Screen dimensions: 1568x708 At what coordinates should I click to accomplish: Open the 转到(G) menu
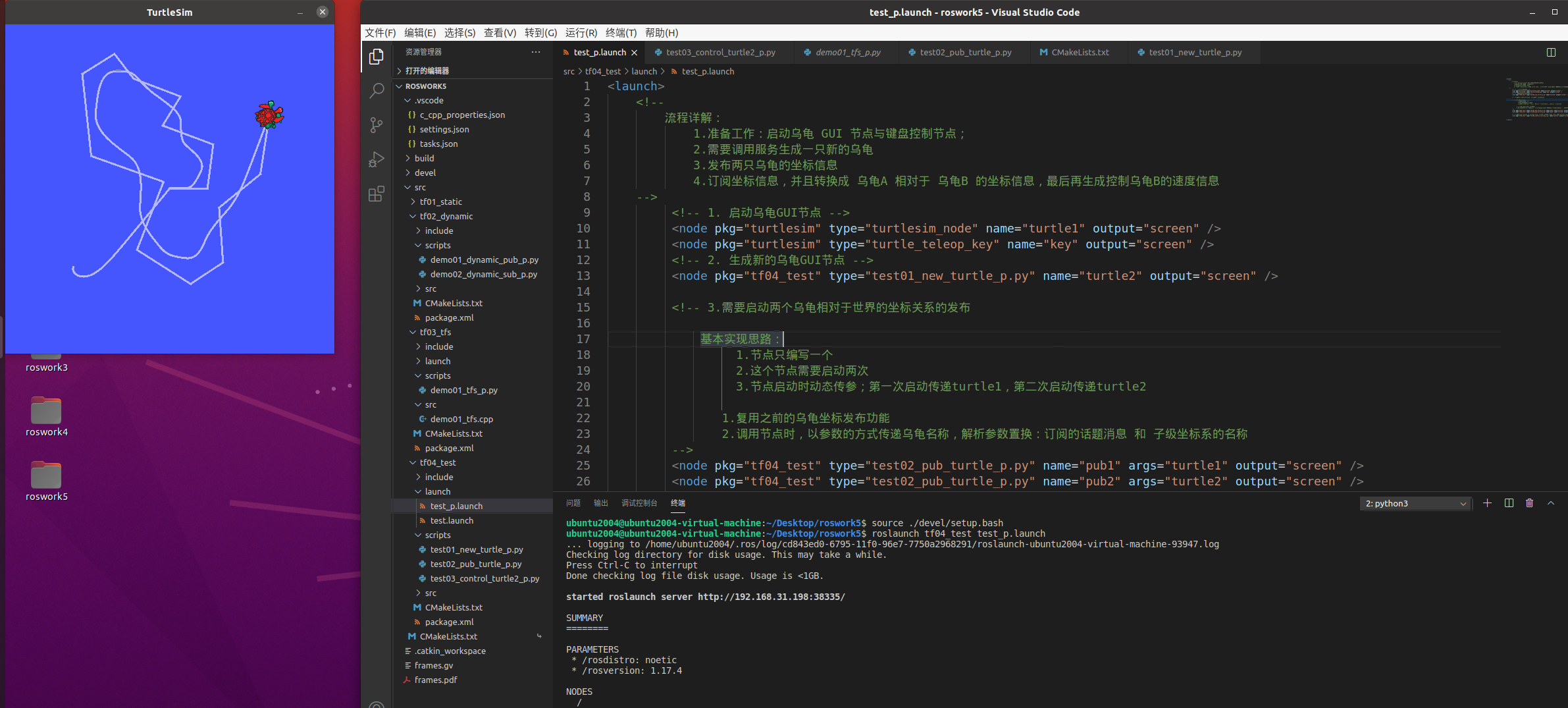540,33
